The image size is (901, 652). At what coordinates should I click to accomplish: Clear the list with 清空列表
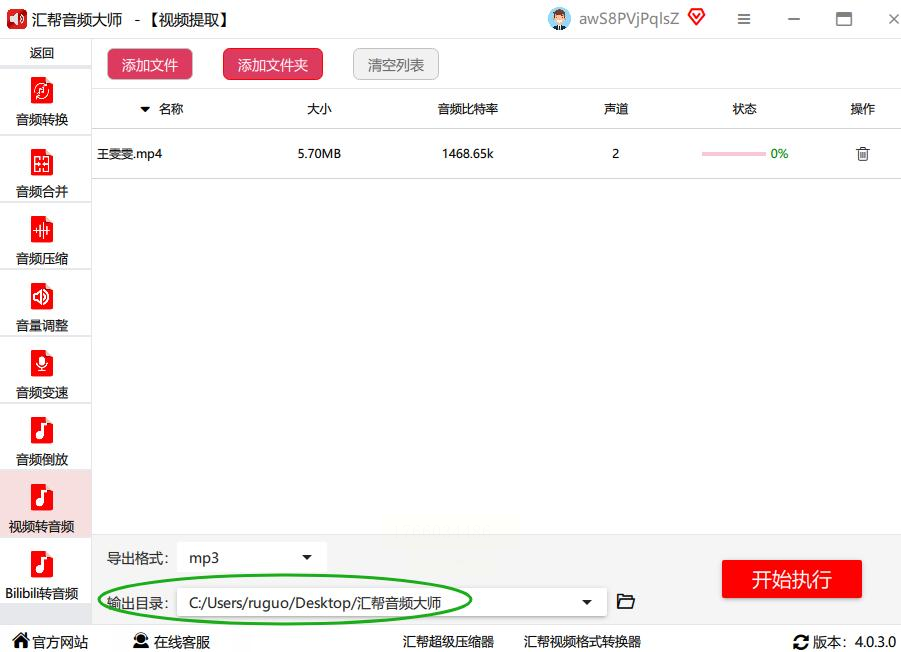pos(395,64)
